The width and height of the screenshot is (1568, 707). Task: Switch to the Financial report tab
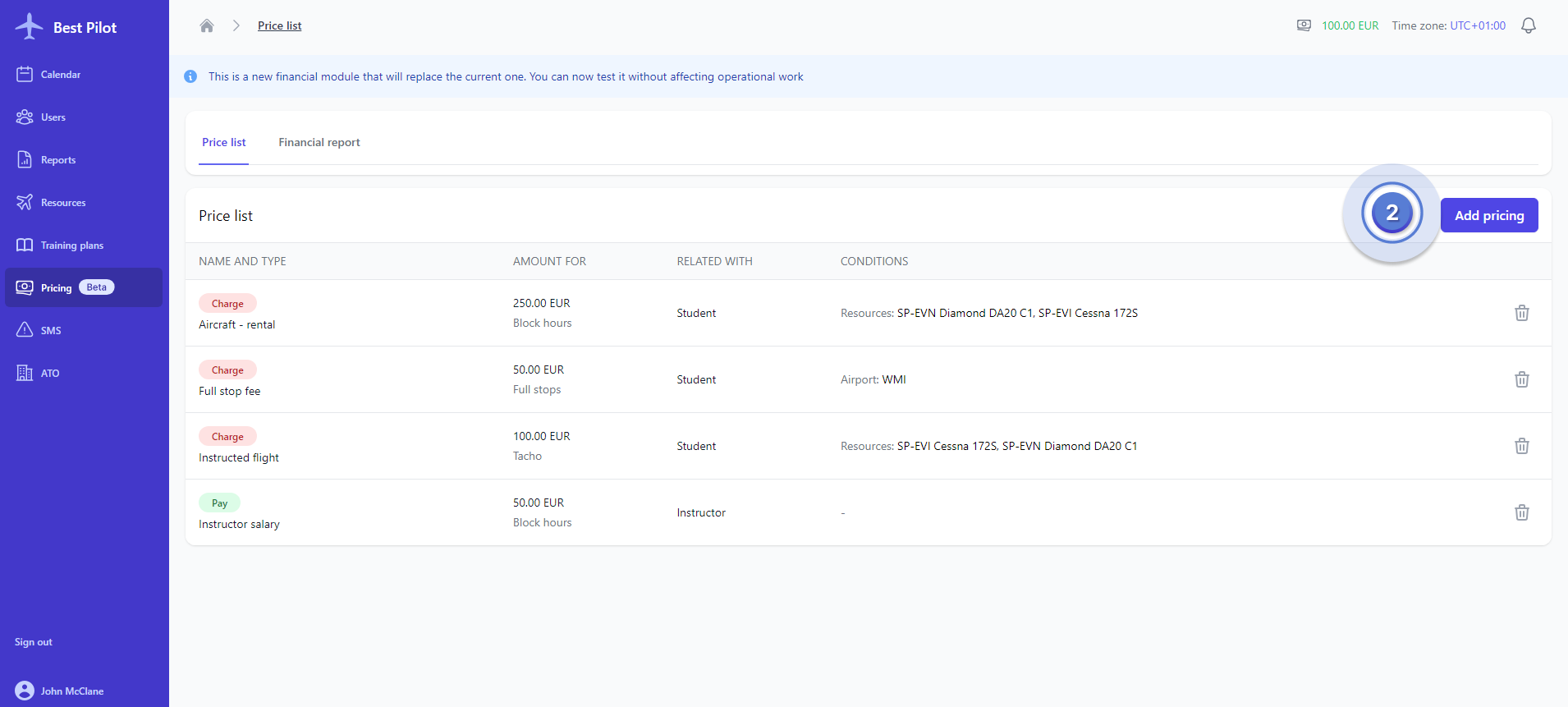coord(319,142)
